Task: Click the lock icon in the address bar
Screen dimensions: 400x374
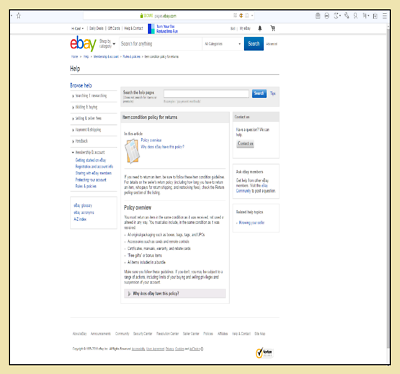Action: [x=142, y=16]
